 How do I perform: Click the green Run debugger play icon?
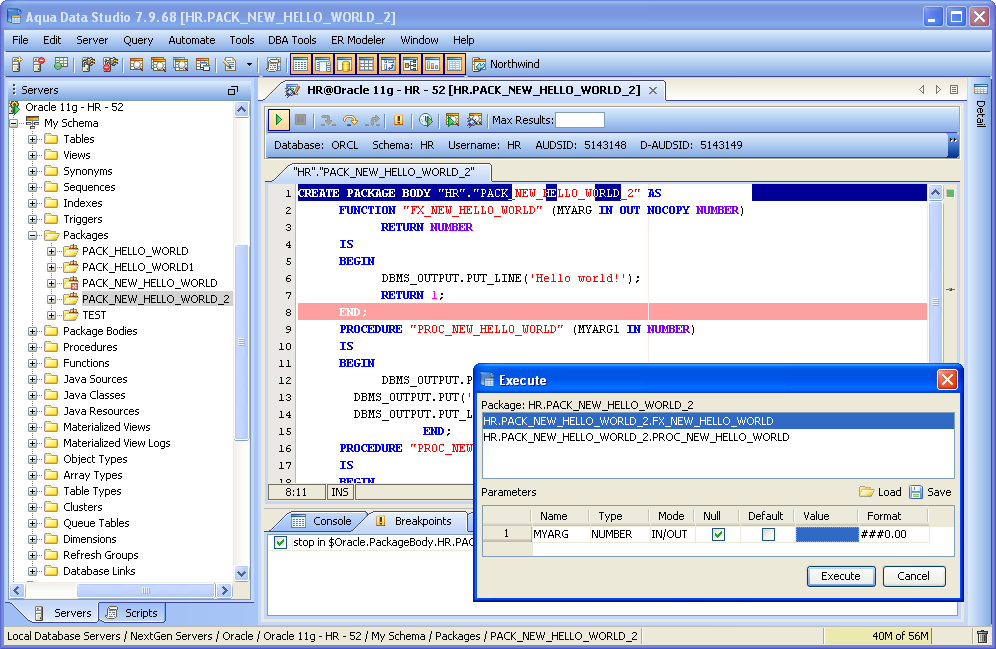coord(279,120)
